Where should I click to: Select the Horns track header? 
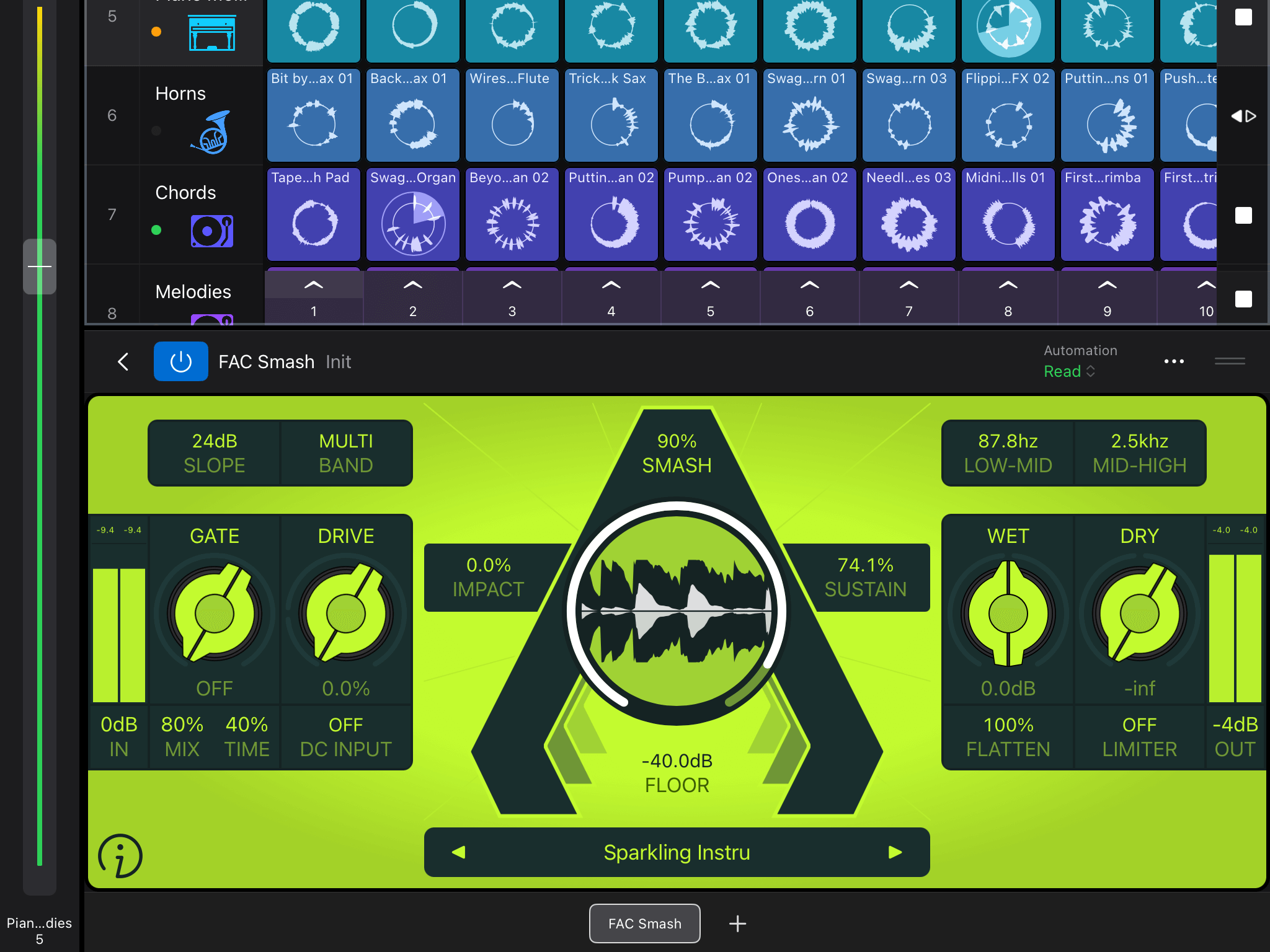click(x=174, y=115)
